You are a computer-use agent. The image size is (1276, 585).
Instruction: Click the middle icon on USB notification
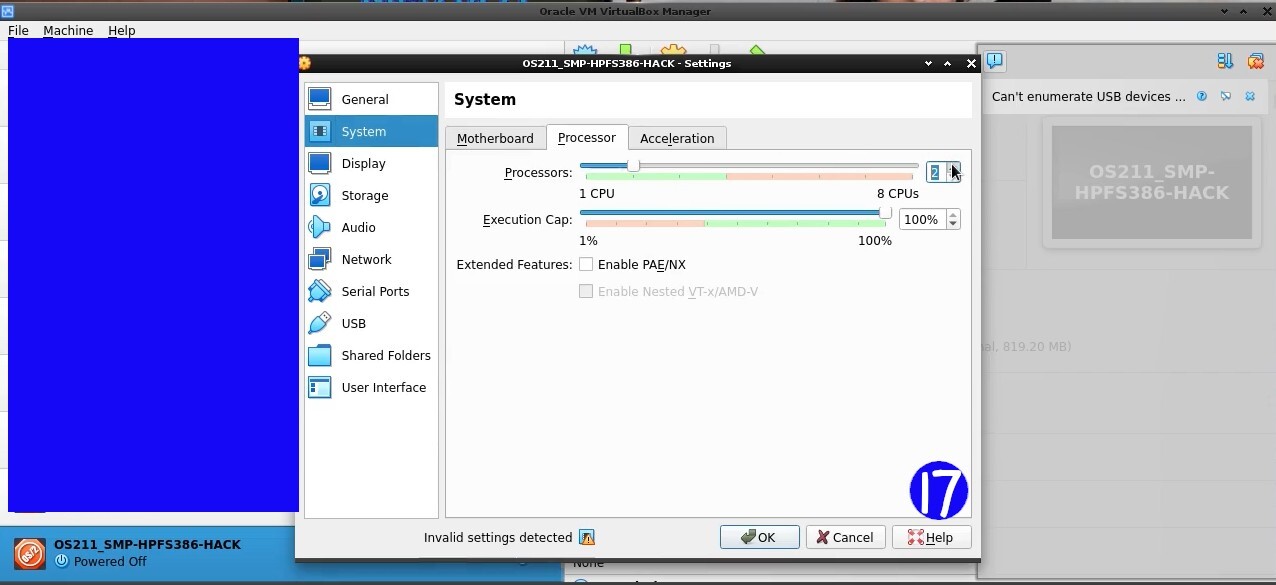(x=1225, y=96)
